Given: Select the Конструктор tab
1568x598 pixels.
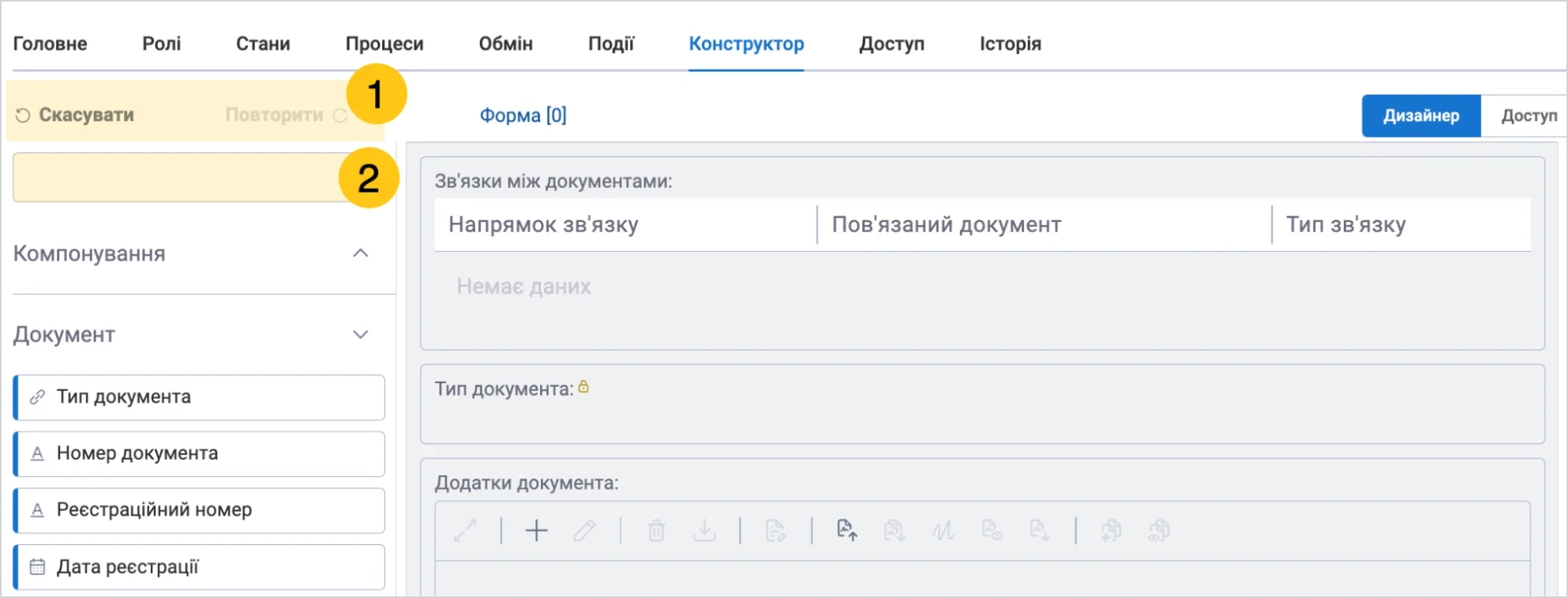Looking at the screenshot, I should click(746, 44).
